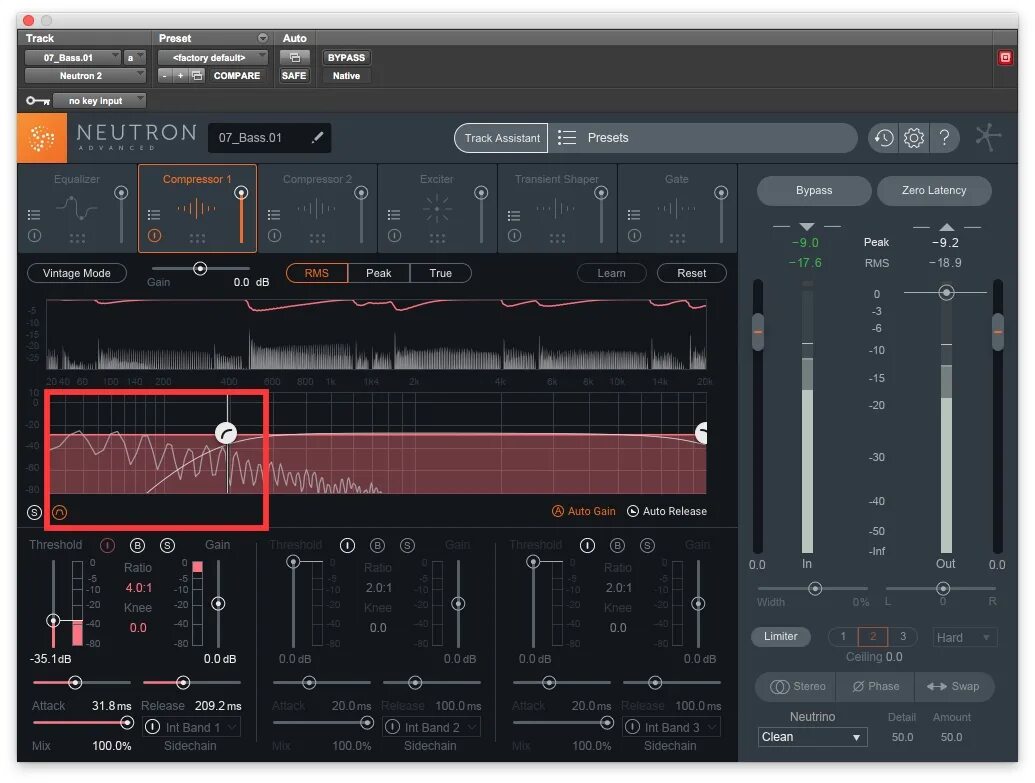
Task: Open the Int Band 1 sidechain dropdown
Action: (x=191, y=727)
